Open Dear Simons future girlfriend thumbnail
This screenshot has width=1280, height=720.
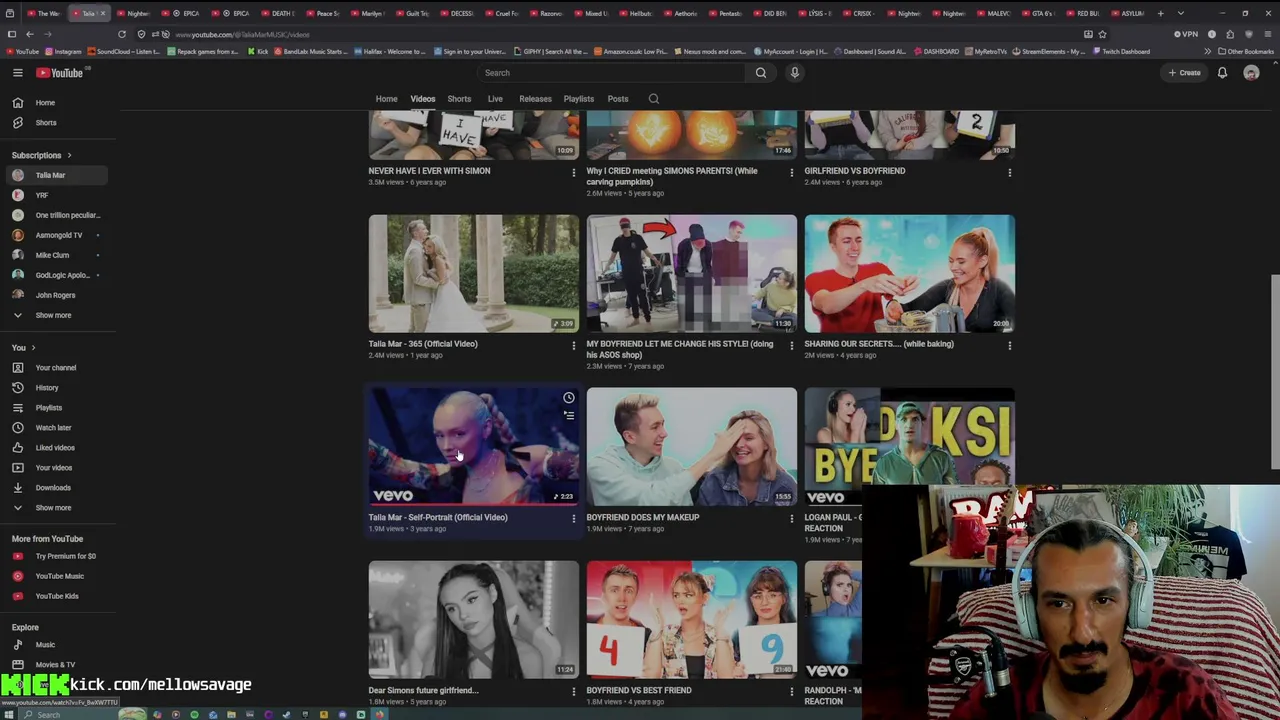click(473, 619)
